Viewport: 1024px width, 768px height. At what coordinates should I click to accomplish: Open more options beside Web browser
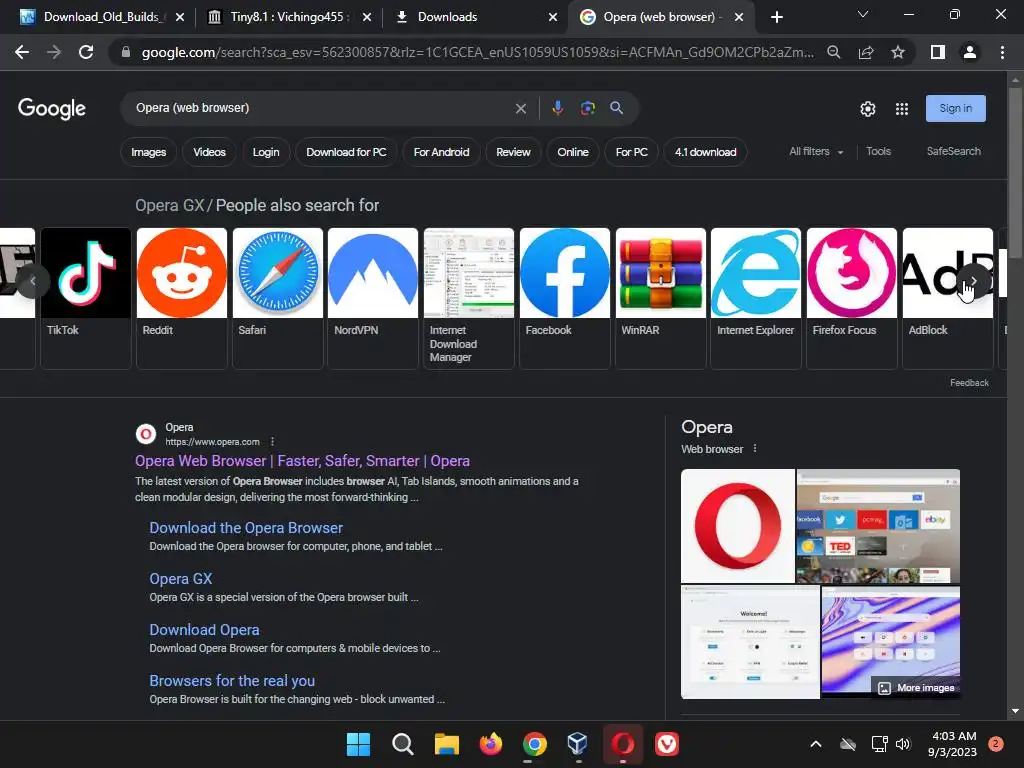(x=755, y=449)
